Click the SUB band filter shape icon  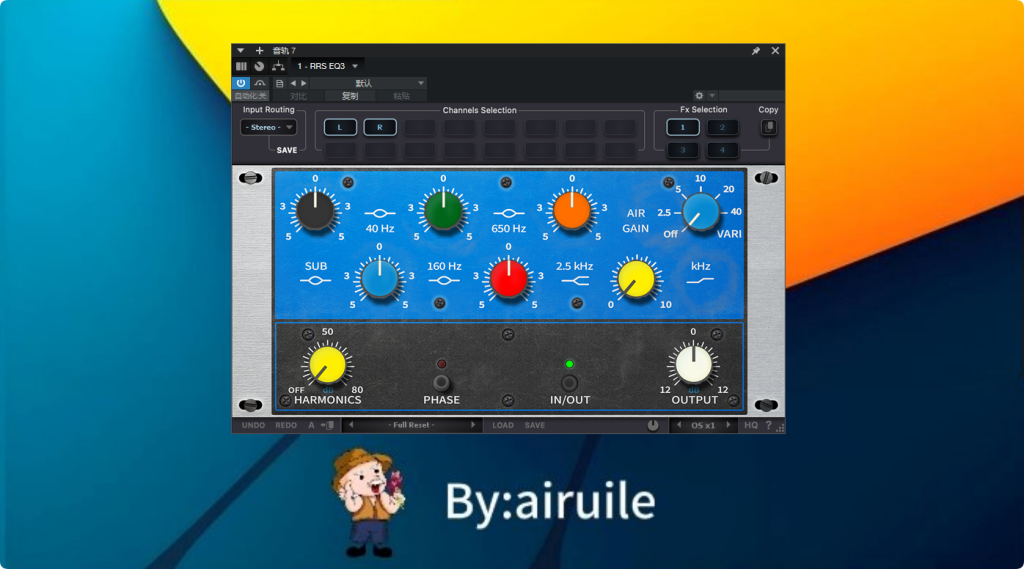[x=315, y=281]
